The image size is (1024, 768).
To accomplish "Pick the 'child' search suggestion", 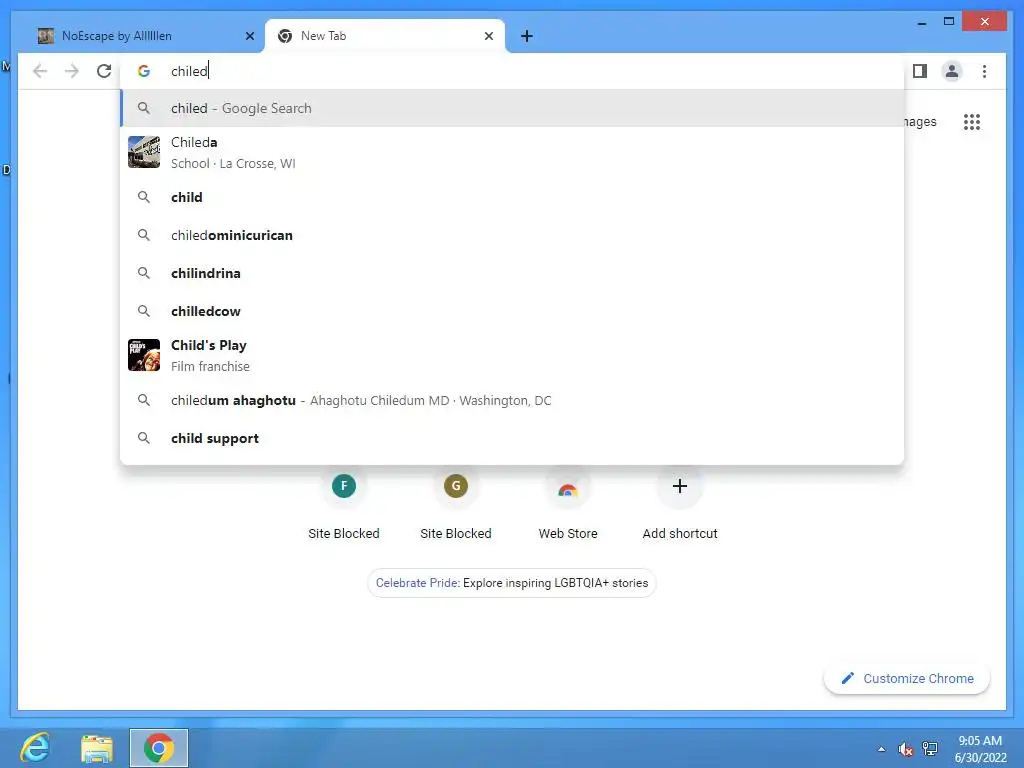I will coord(512,197).
